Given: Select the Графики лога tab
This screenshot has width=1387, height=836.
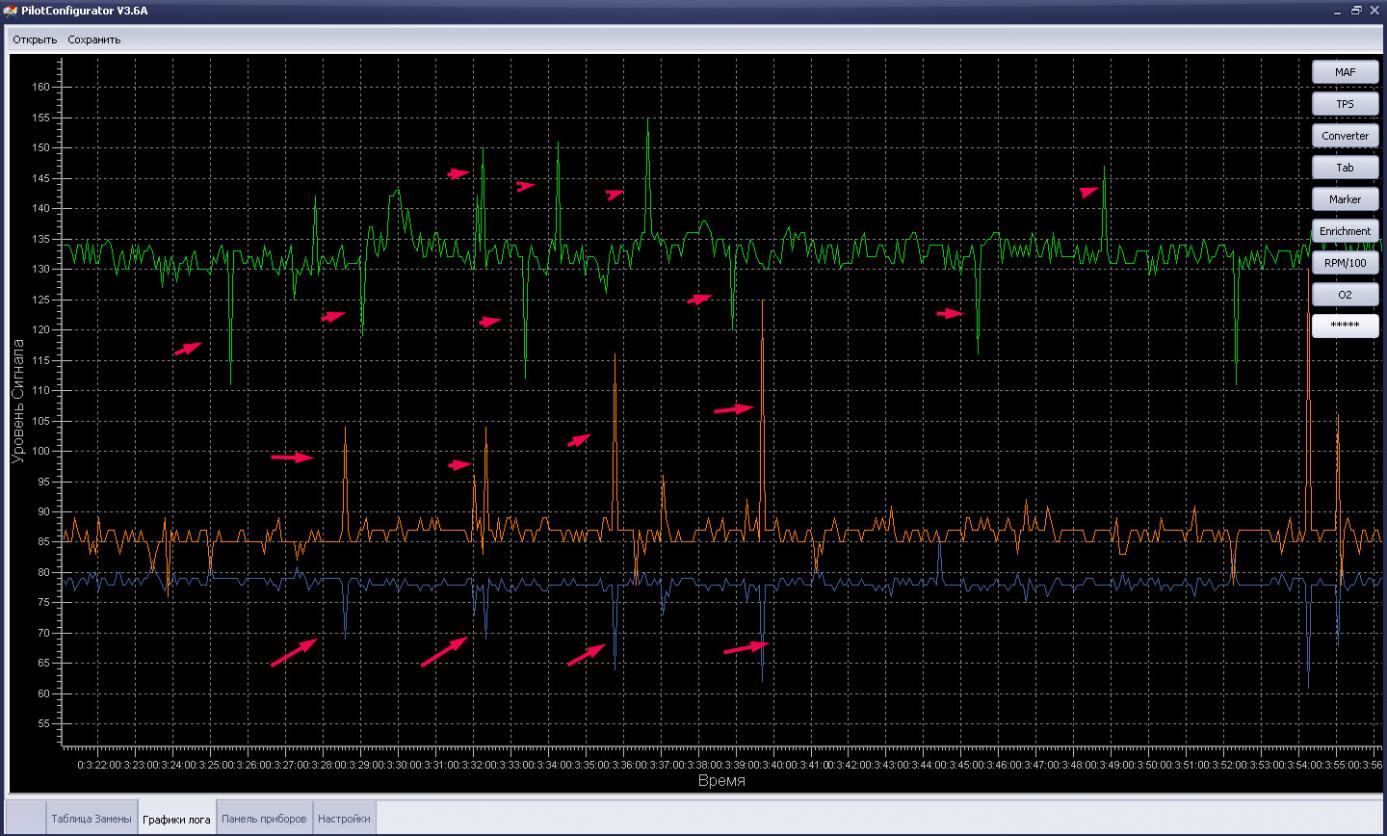Looking at the screenshot, I should tap(176, 819).
